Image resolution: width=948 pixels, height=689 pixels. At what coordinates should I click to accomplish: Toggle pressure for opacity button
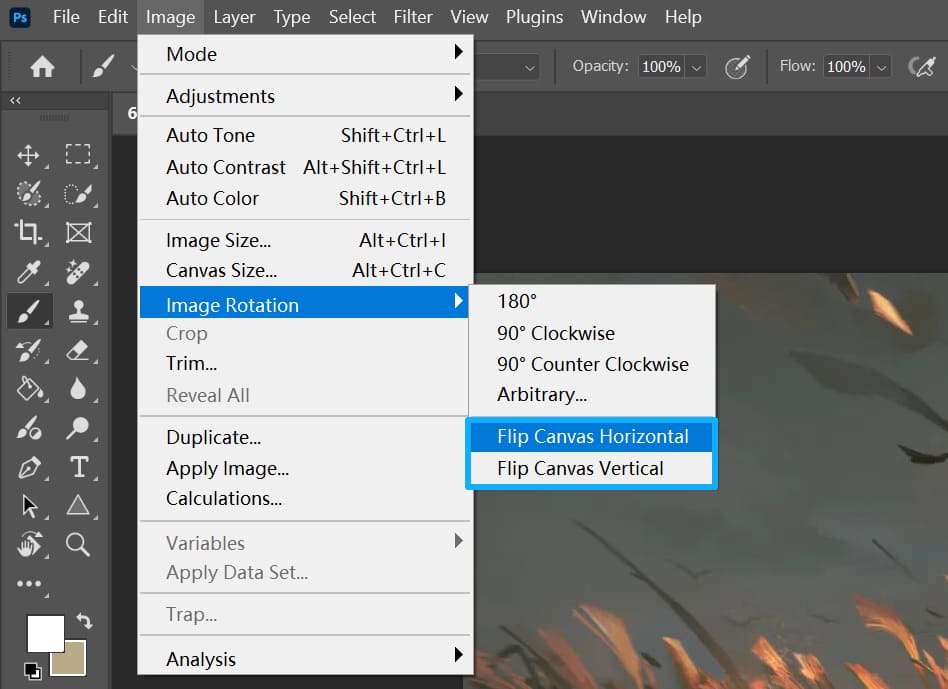[x=737, y=67]
